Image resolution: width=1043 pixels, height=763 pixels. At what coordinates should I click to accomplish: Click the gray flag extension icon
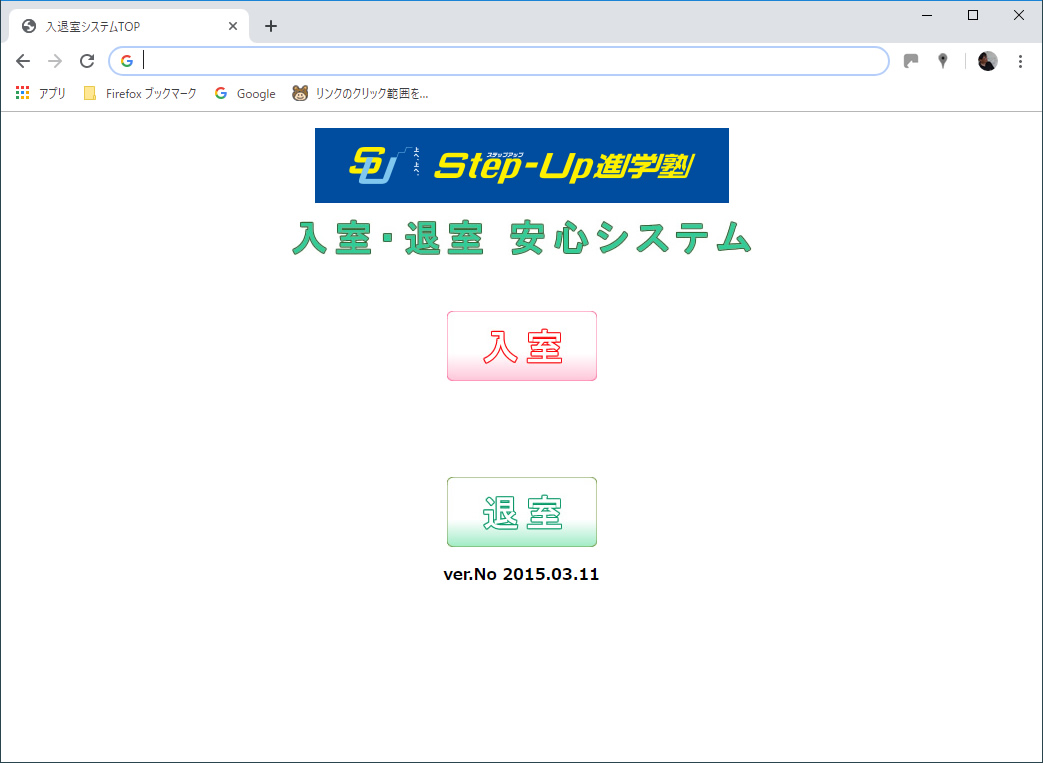tap(910, 61)
